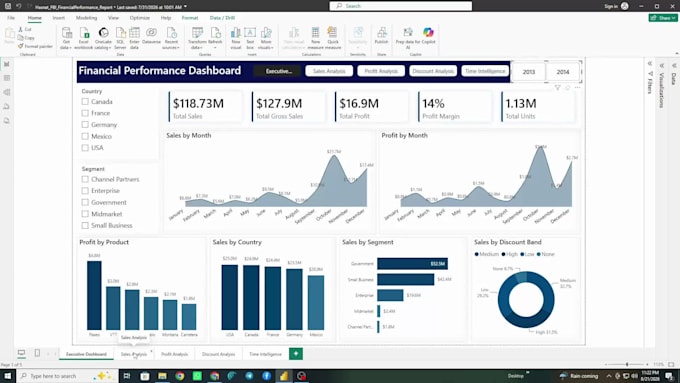Add a new page with plus button
680x383 pixels.
click(x=296, y=354)
